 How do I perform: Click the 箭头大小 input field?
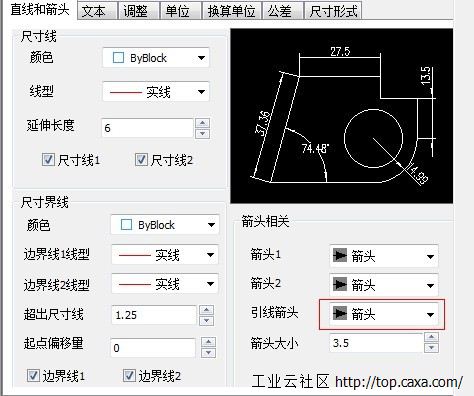pyautogui.click(x=376, y=343)
